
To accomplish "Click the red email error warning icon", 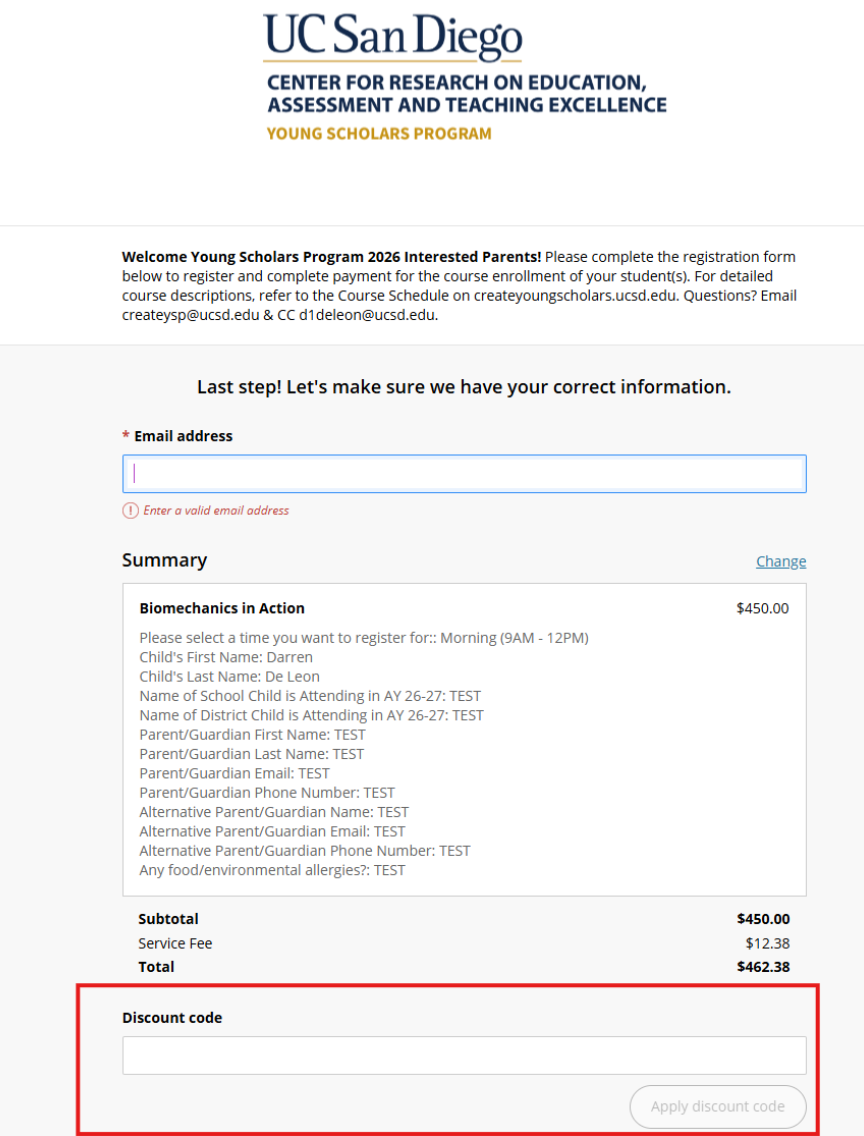I will [x=130, y=510].
